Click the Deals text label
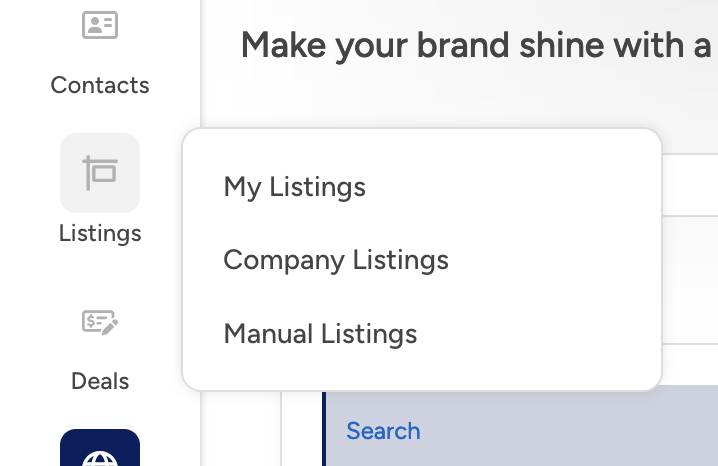 click(100, 381)
